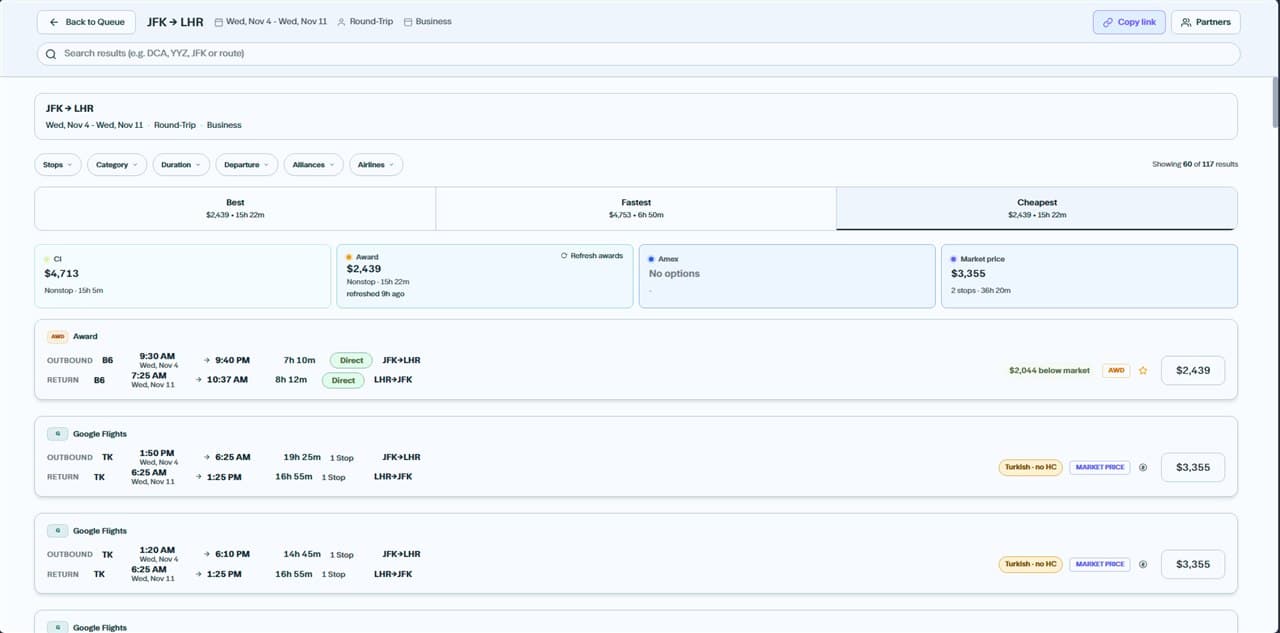This screenshot has height=633, width=1280.
Task: Click Turkish - no HC tag on 1:20 AM flight
Action: 1031,564
